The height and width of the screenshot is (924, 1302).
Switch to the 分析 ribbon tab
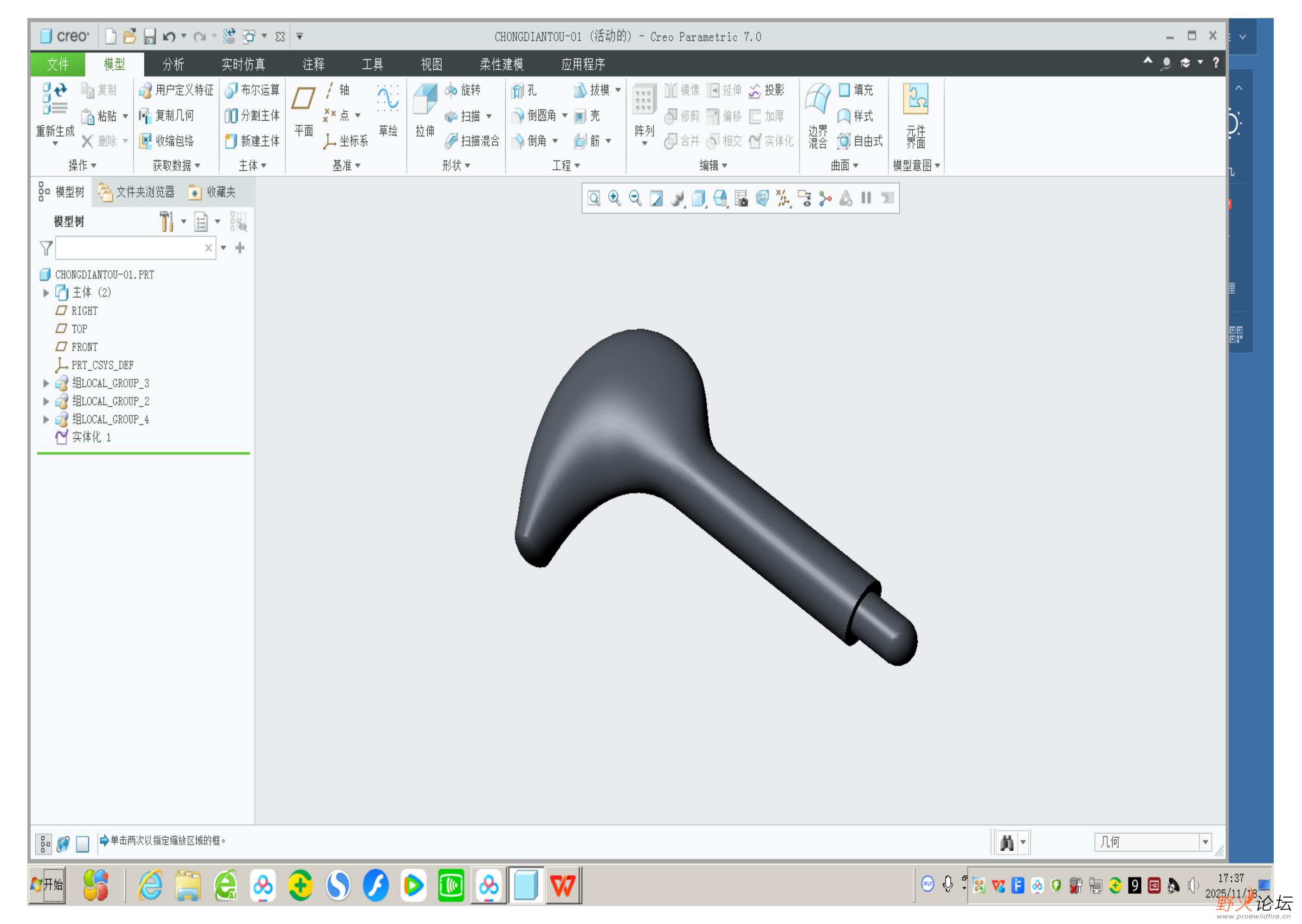173,64
